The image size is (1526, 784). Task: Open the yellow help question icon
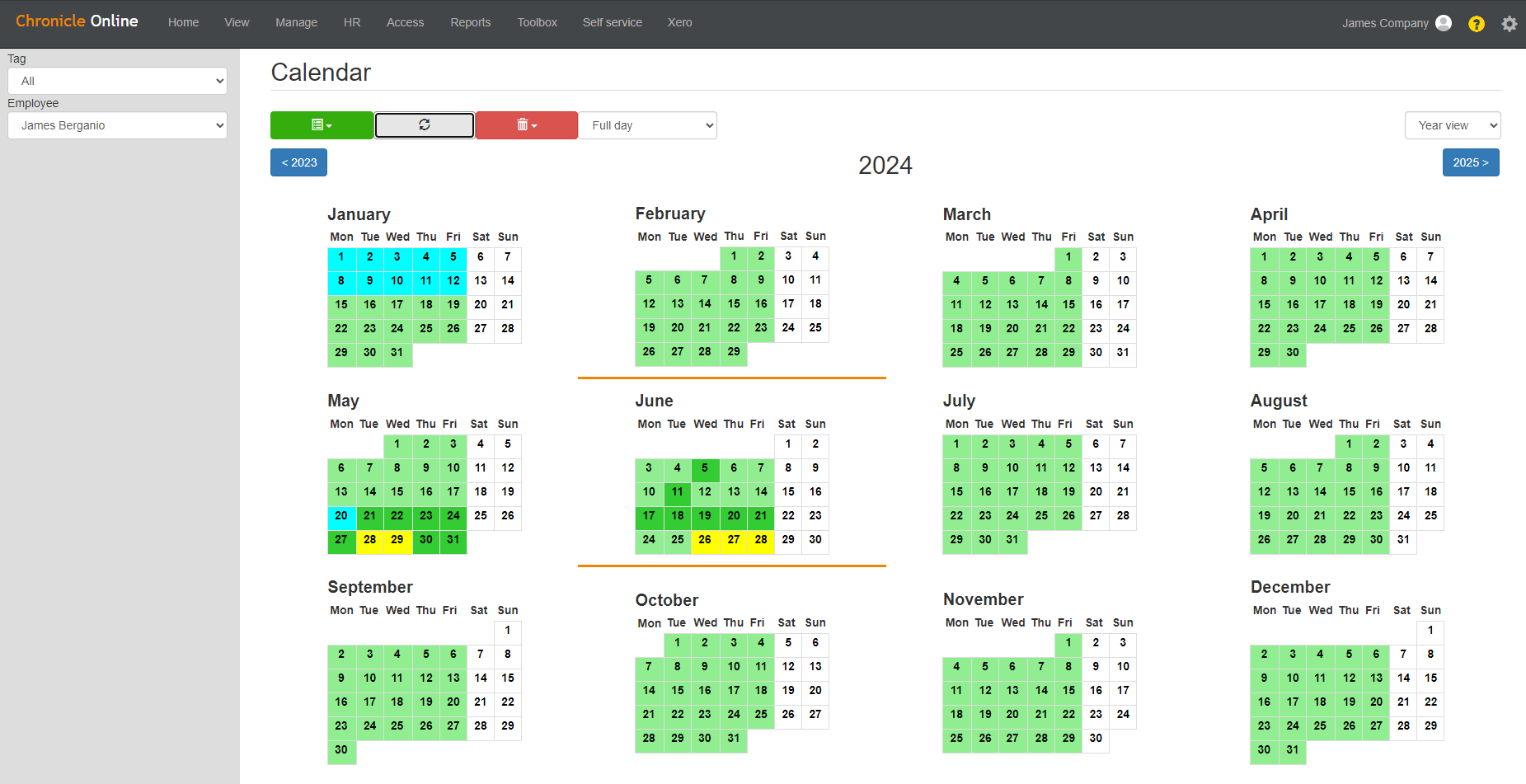point(1476,24)
